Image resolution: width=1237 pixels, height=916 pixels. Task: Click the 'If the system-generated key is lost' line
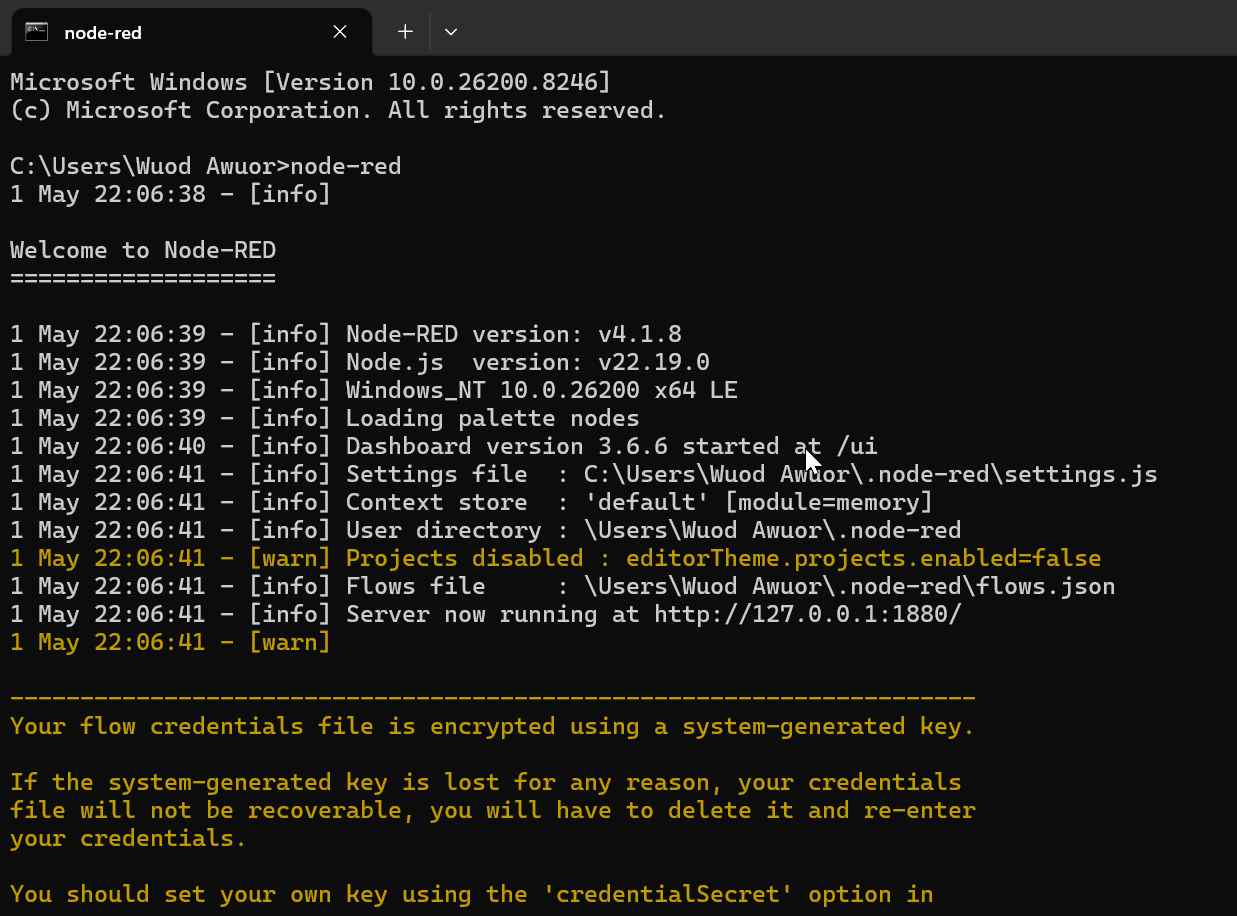[x=486, y=782]
